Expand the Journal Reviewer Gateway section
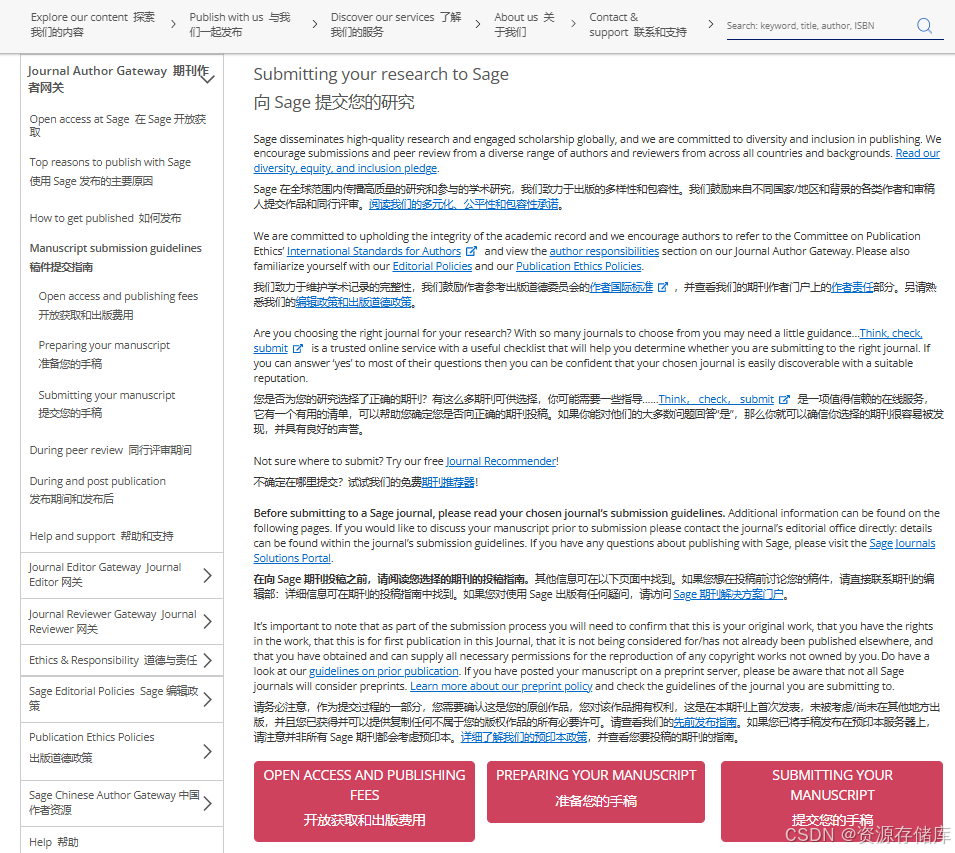The height and width of the screenshot is (853, 955). tap(207, 621)
